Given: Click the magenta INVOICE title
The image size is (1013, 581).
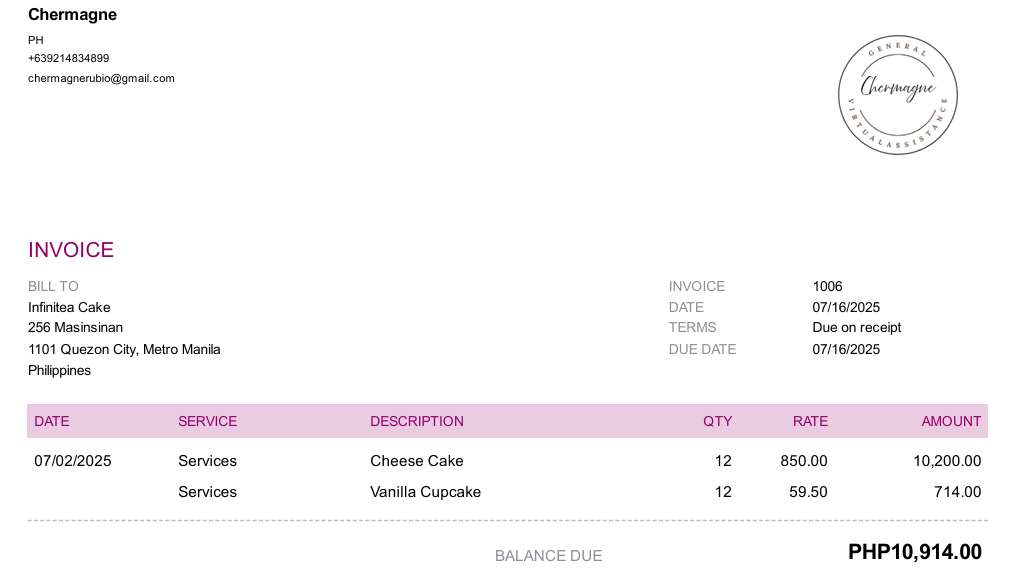Looking at the screenshot, I should coord(71,249).
